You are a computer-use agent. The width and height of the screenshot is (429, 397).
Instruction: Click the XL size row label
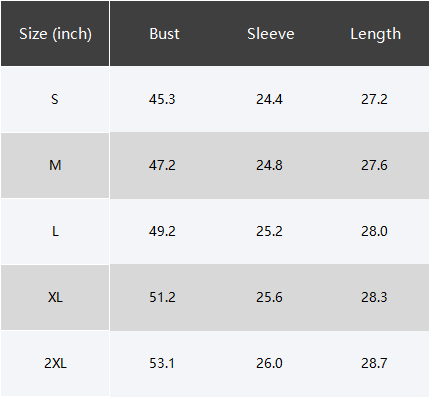point(55,297)
